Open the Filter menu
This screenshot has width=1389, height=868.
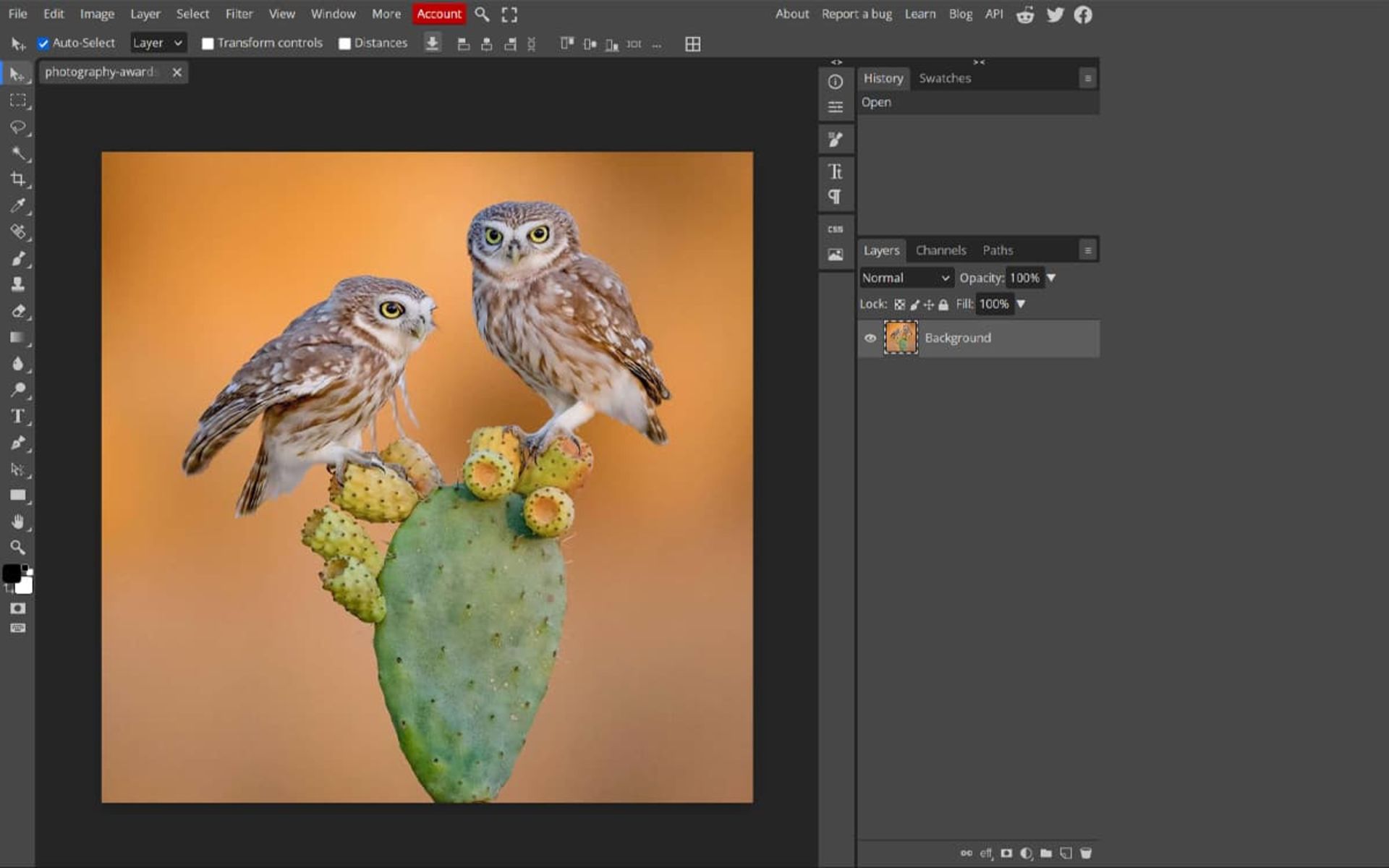(239, 14)
